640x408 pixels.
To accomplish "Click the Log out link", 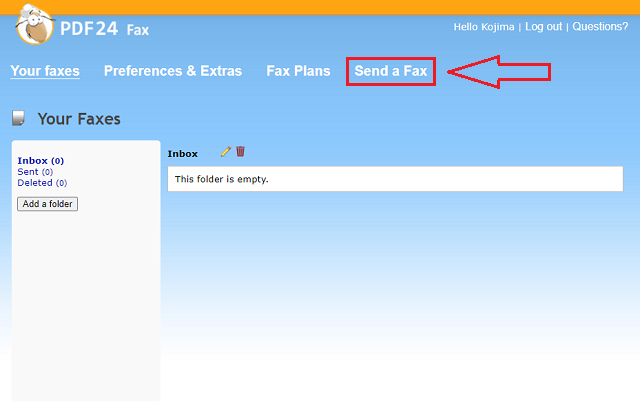I will (543, 27).
